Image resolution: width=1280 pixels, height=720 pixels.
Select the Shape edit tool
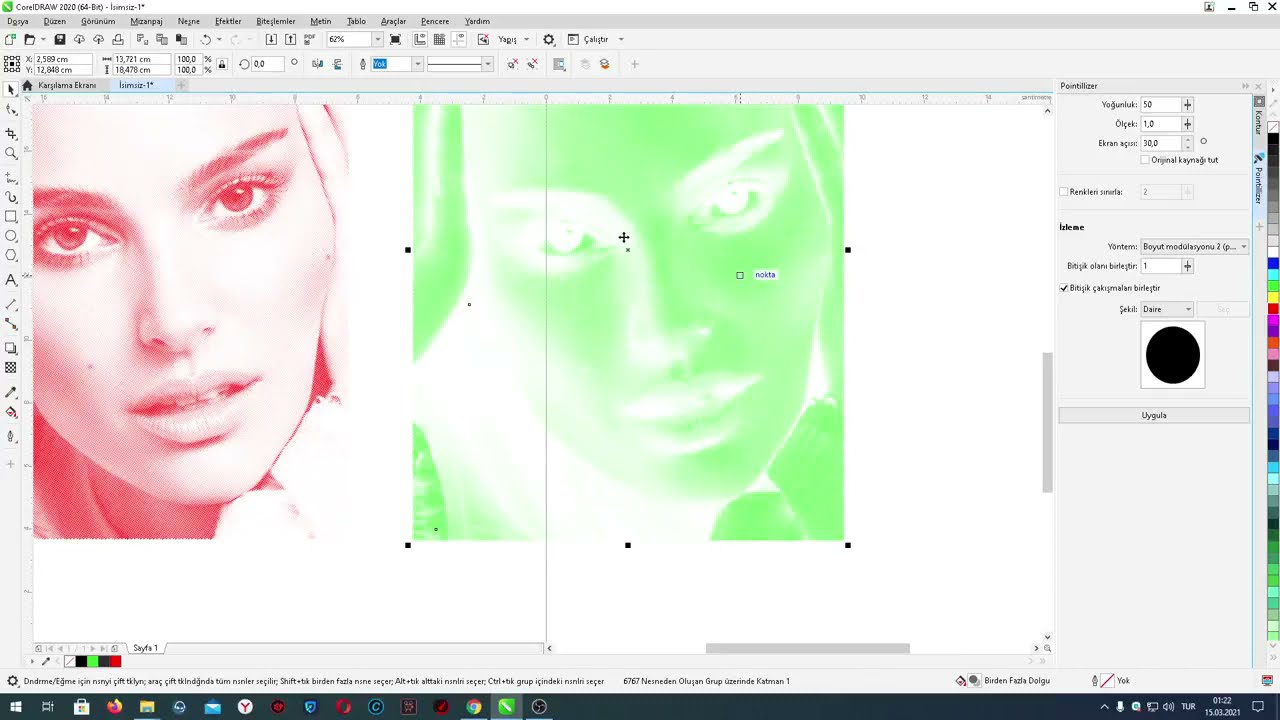(11, 110)
